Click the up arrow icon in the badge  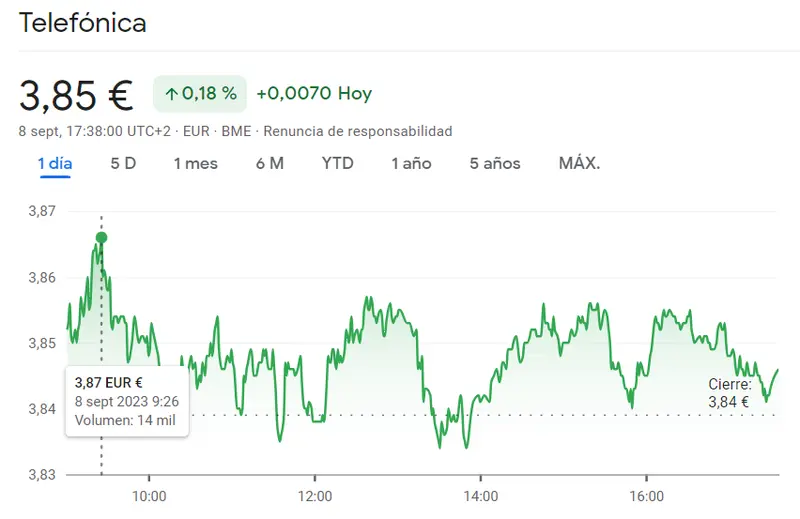171,94
